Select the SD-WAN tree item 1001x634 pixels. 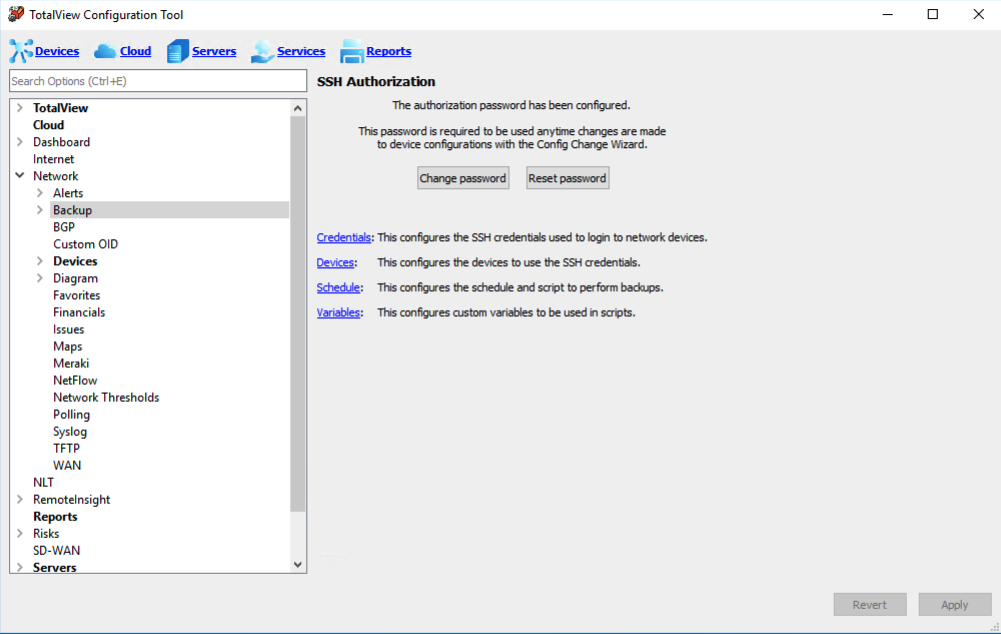click(57, 550)
